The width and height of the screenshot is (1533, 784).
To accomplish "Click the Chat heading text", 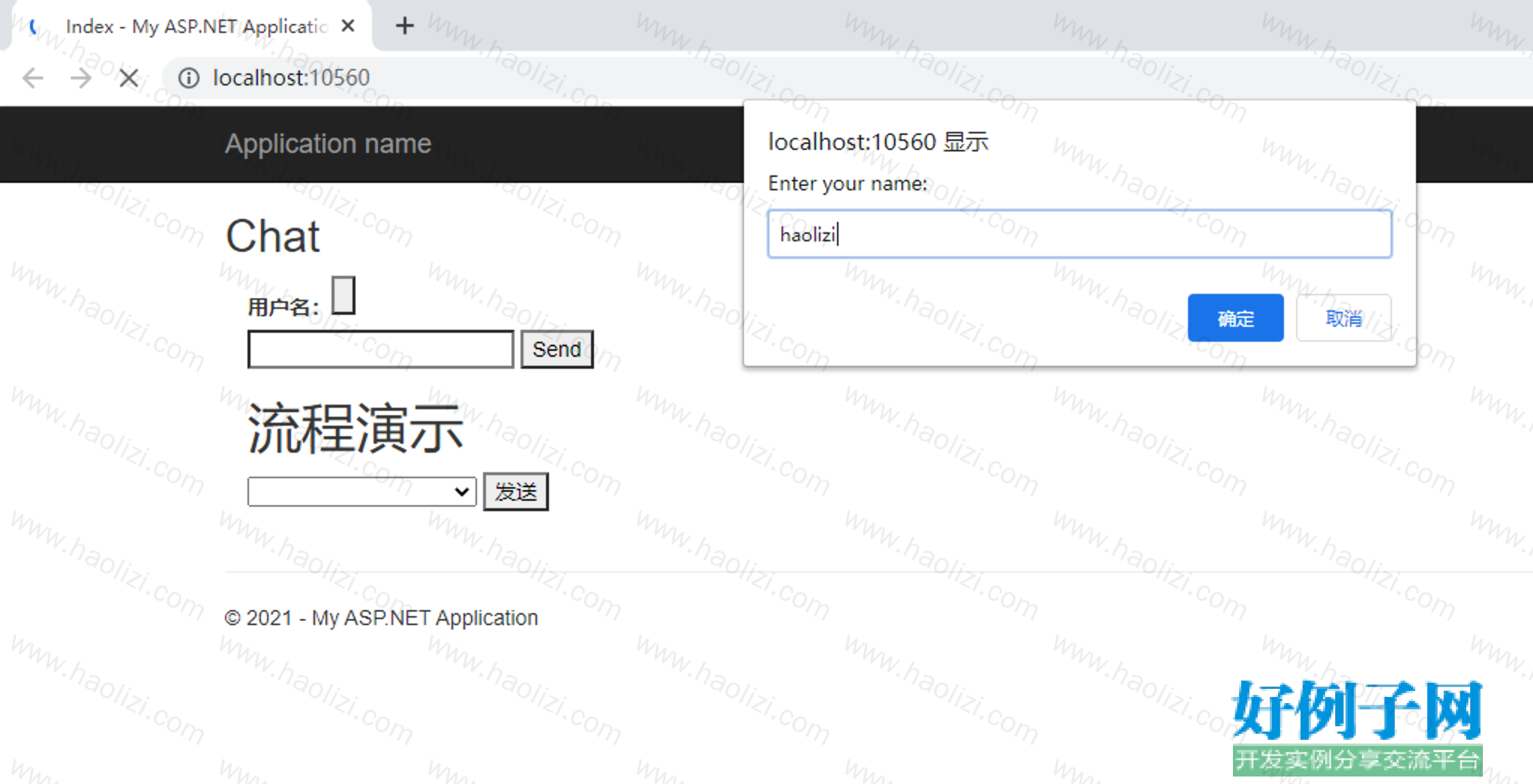I will point(273,236).
